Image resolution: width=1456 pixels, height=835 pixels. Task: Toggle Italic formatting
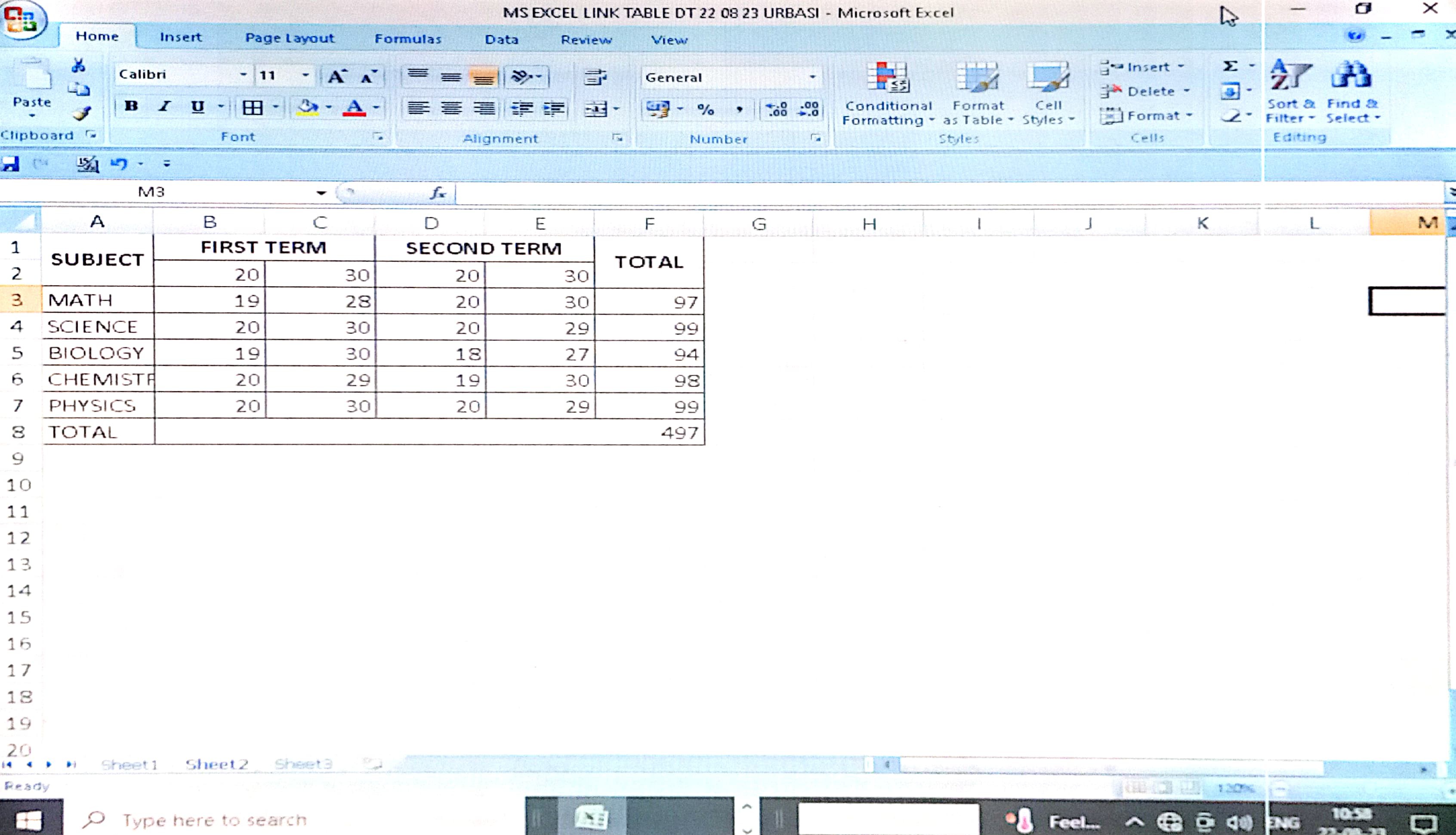[x=165, y=106]
